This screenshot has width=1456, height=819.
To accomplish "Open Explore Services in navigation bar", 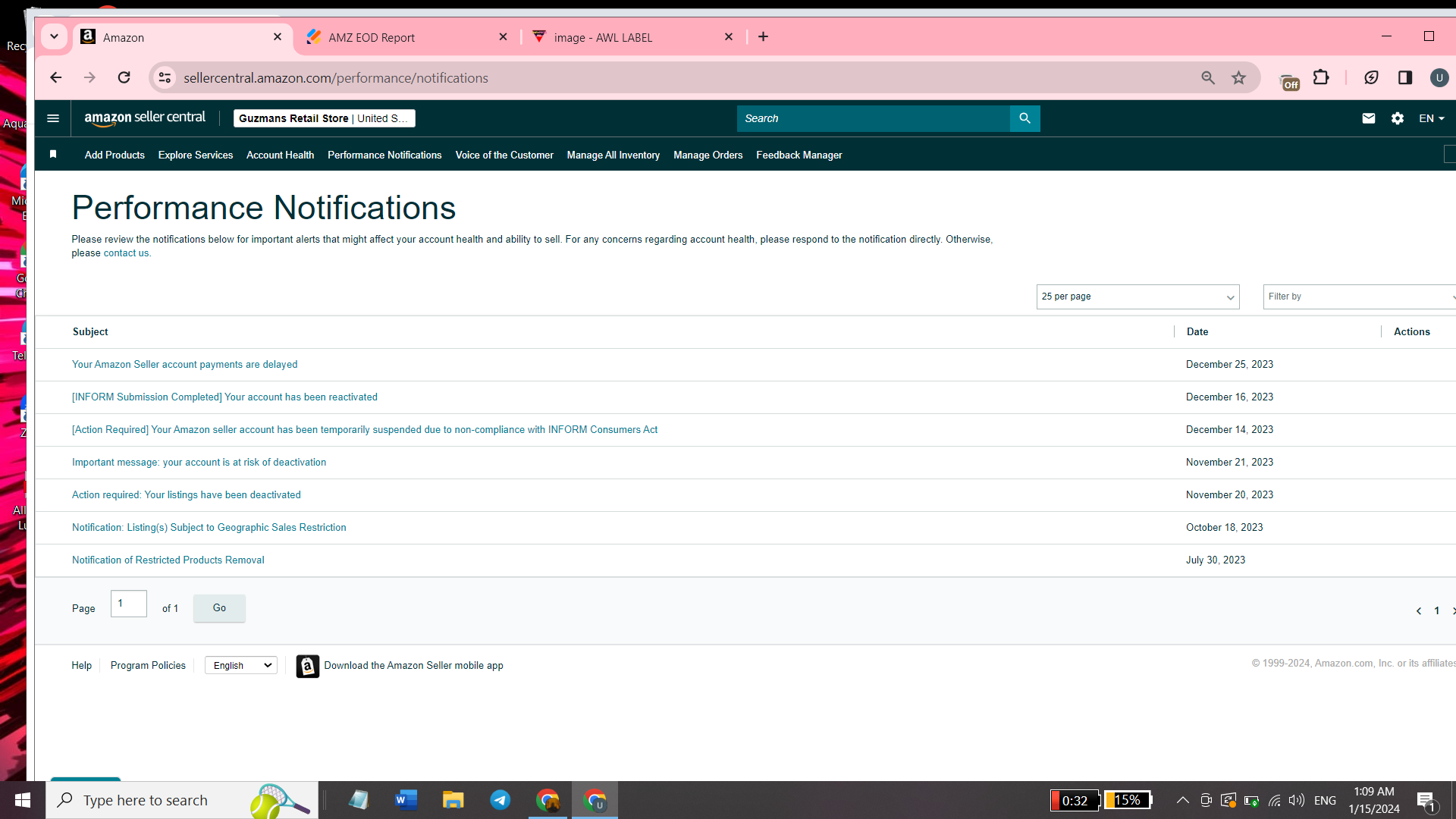I will click(x=196, y=155).
